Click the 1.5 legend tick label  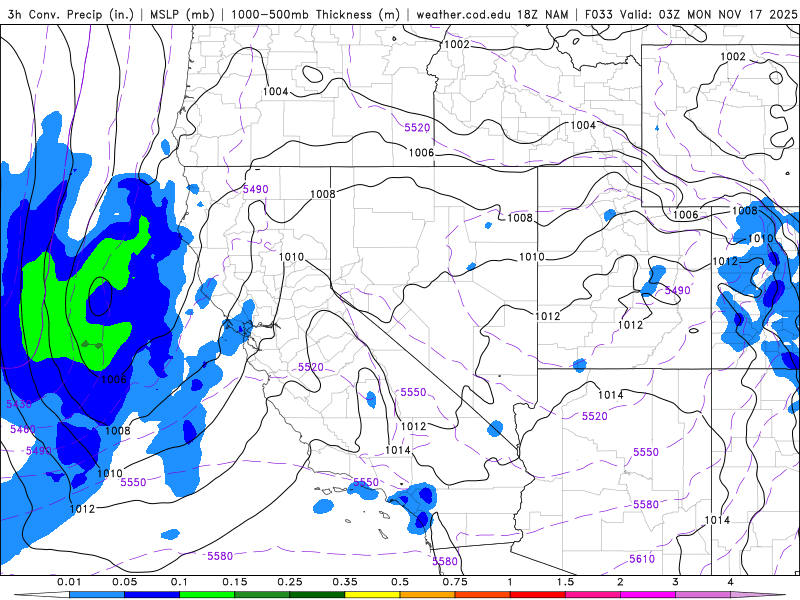coord(565,582)
